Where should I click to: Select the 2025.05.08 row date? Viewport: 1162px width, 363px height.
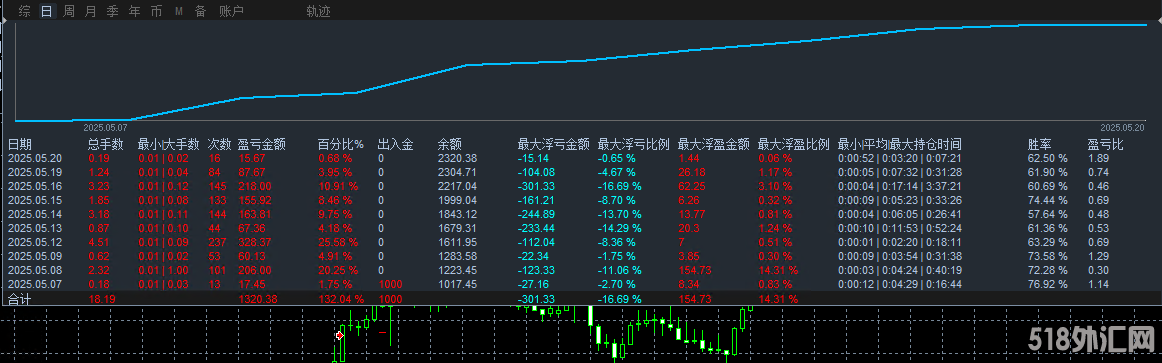(x=34, y=270)
